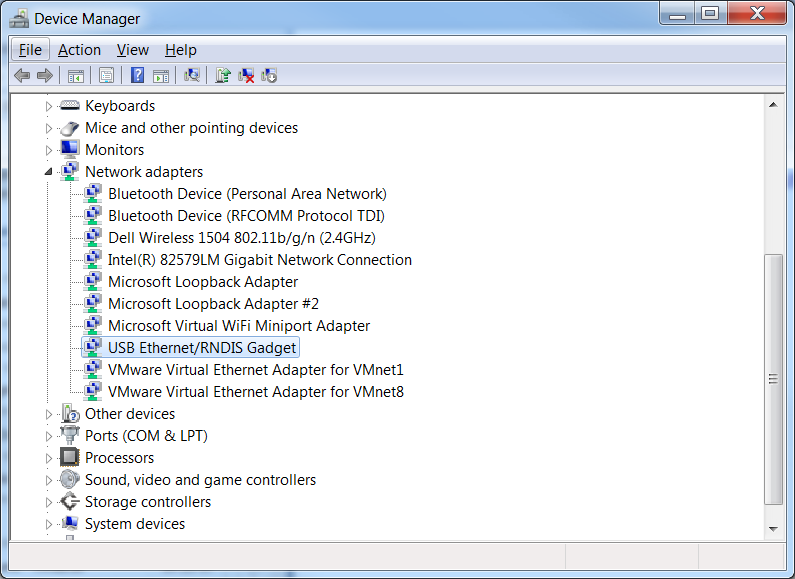Screen dimensions: 795x579
Task: Click the Disable device toolbar icon
Action: (269, 76)
